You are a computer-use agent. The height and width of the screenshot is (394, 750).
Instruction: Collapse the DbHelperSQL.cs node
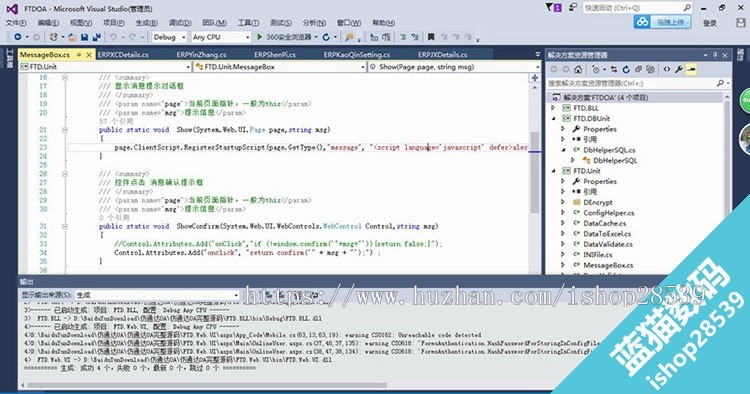coord(563,150)
